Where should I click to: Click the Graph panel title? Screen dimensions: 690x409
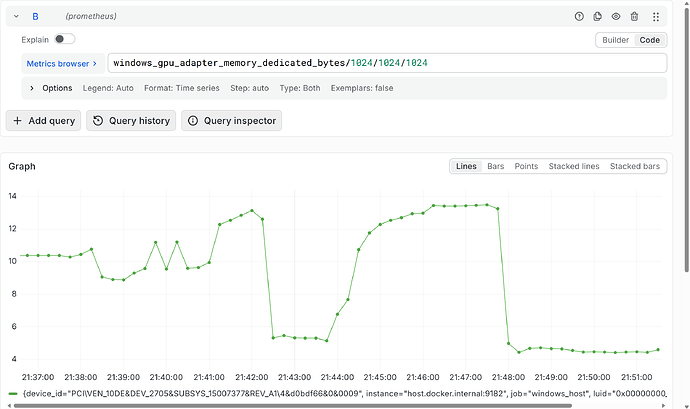[22, 166]
